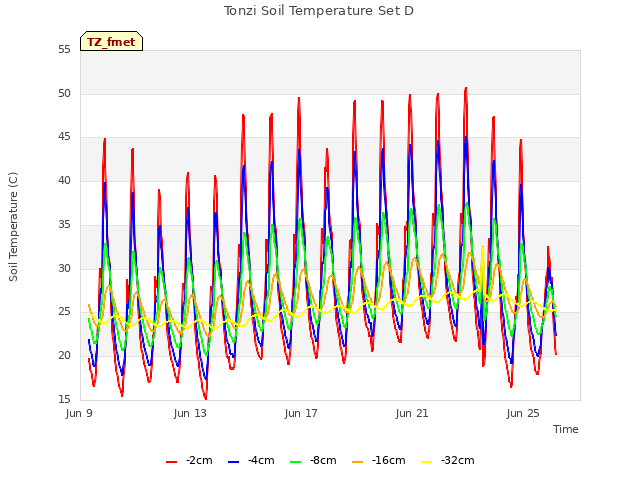Click the orange -16cm legend color marker
The image size is (640, 480).
click(358, 462)
